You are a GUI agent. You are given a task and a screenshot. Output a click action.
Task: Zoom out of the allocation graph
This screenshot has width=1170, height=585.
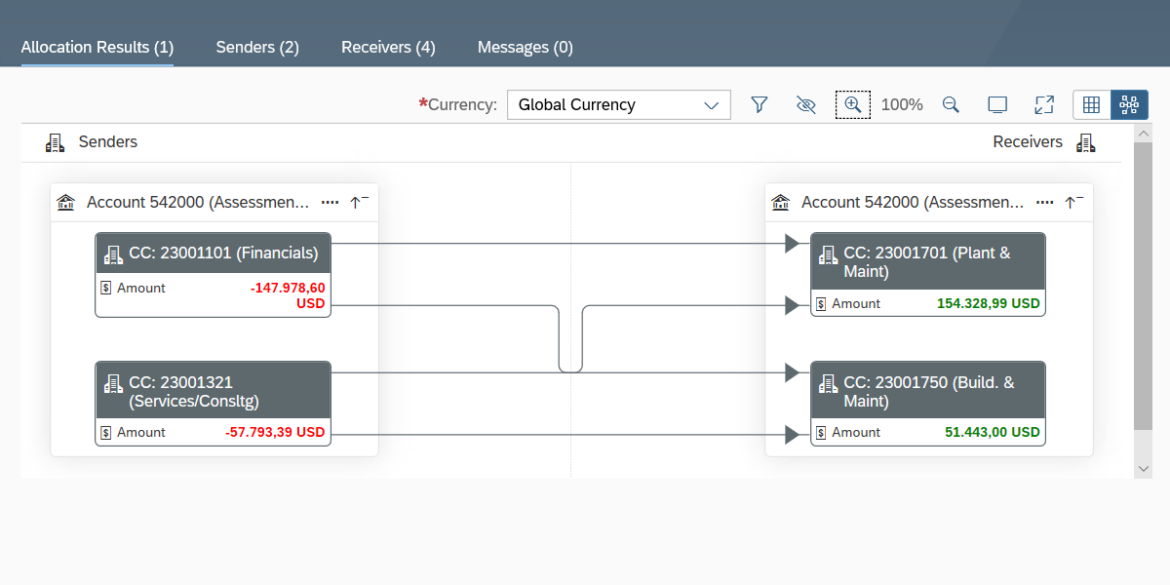951,105
